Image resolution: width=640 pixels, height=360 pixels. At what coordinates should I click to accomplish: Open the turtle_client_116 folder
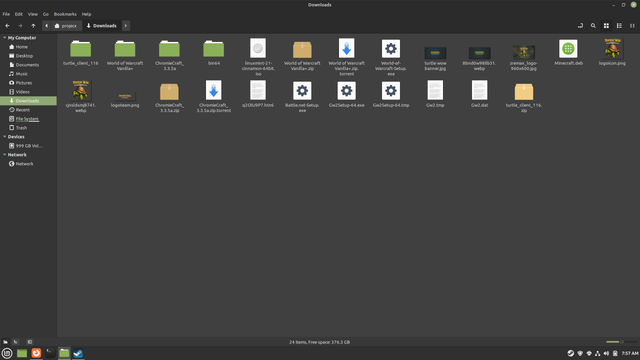(80, 53)
